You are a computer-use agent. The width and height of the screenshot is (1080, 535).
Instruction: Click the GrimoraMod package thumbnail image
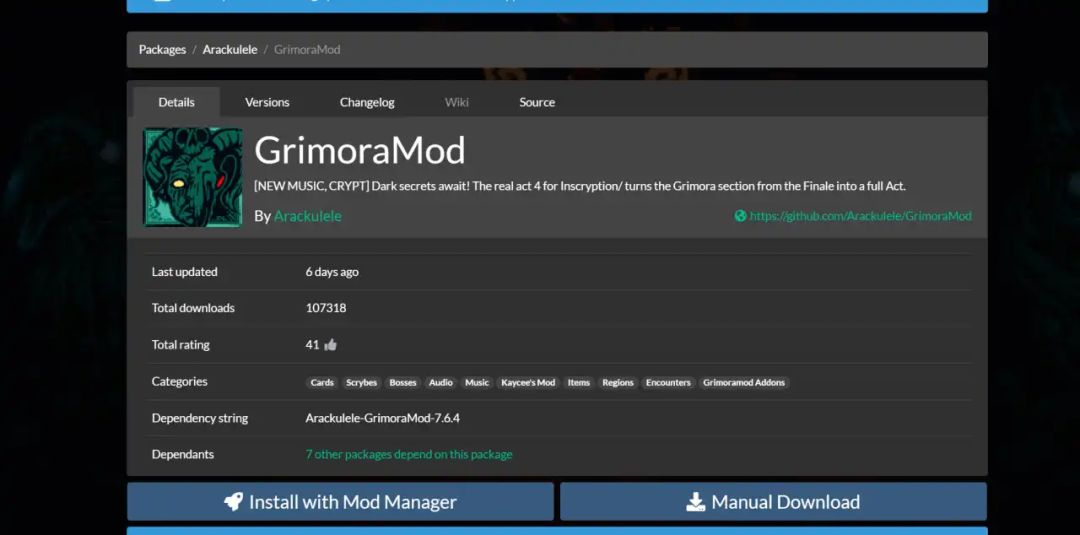tap(193, 177)
